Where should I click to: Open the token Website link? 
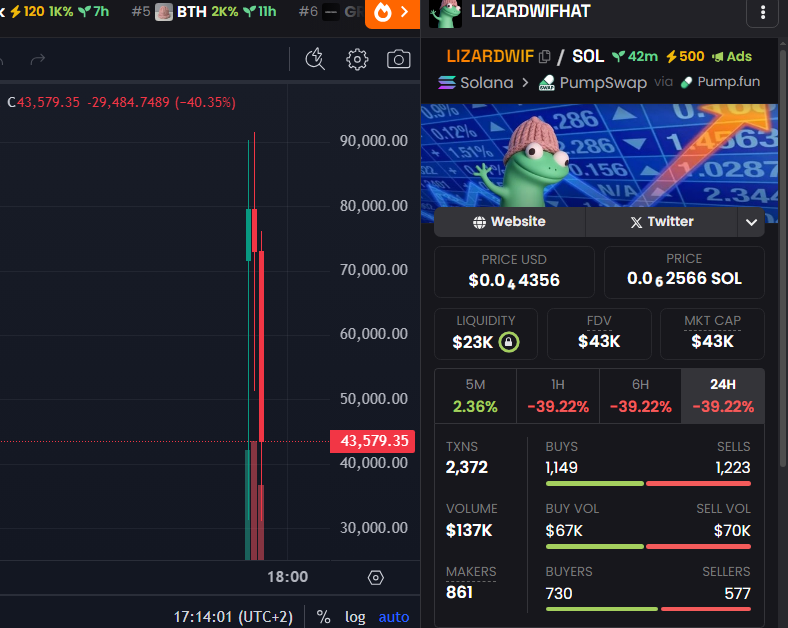pos(510,222)
